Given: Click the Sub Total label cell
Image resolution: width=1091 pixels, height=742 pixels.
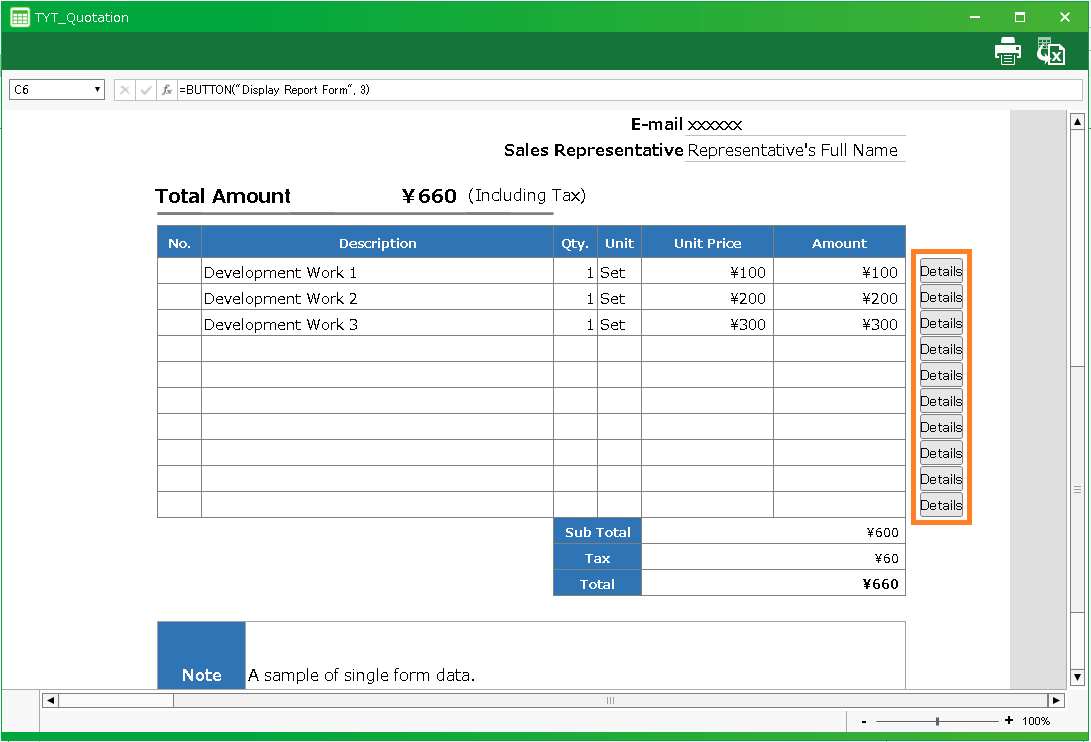Looking at the screenshot, I should [x=597, y=532].
